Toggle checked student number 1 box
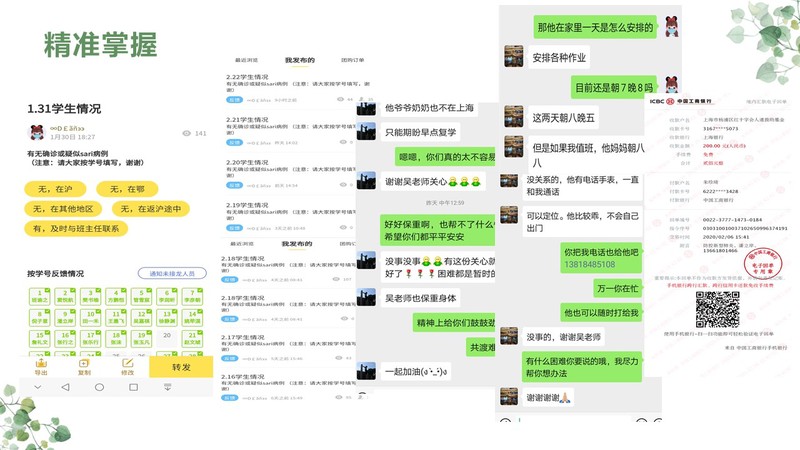 pyautogui.click(x=40, y=297)
